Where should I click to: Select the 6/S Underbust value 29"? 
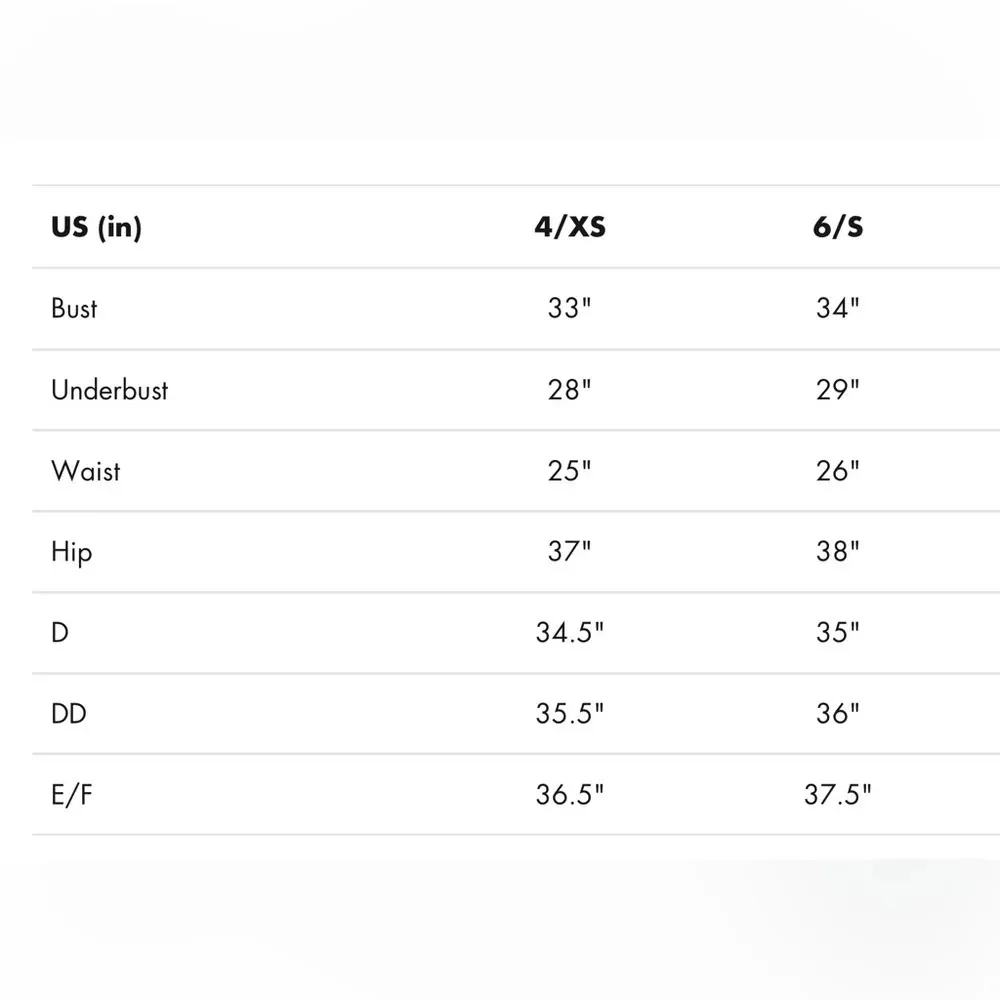tap(837, 389)
